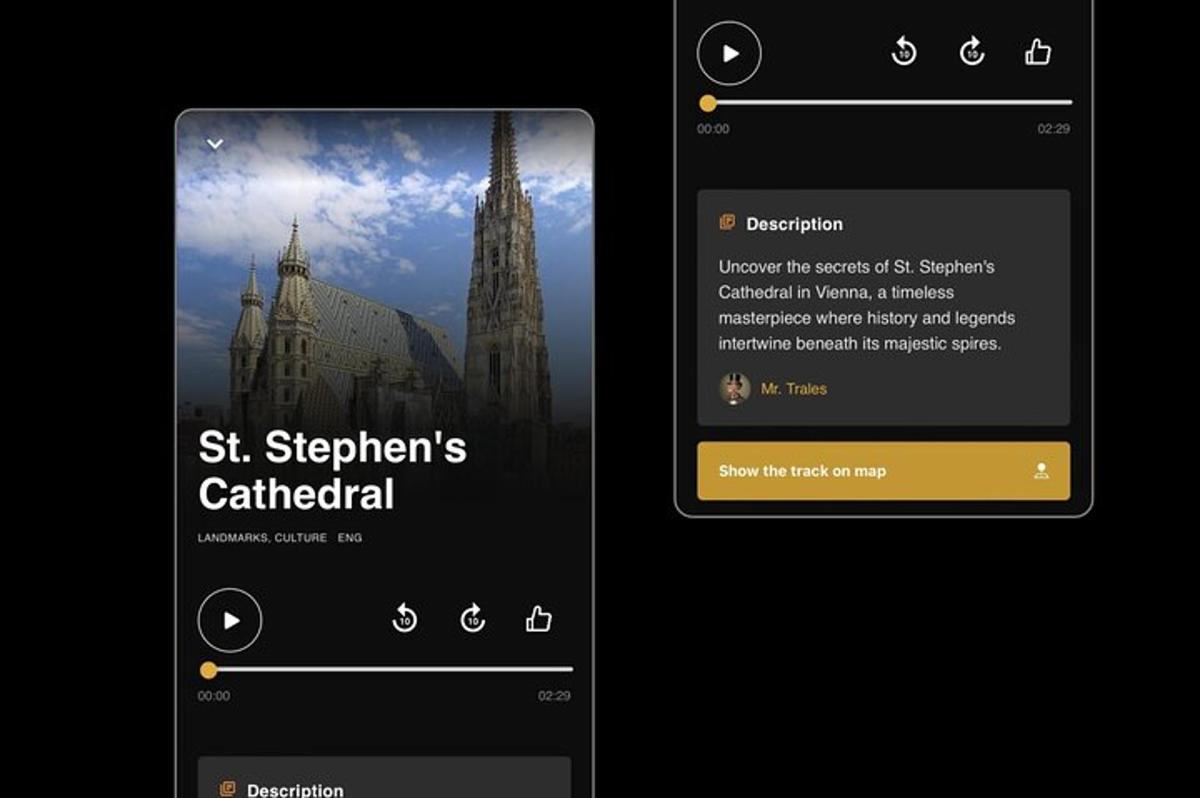Click the progress slider knob in the right phone
This screenshot has width=1200, height=798.
point(708,103)
